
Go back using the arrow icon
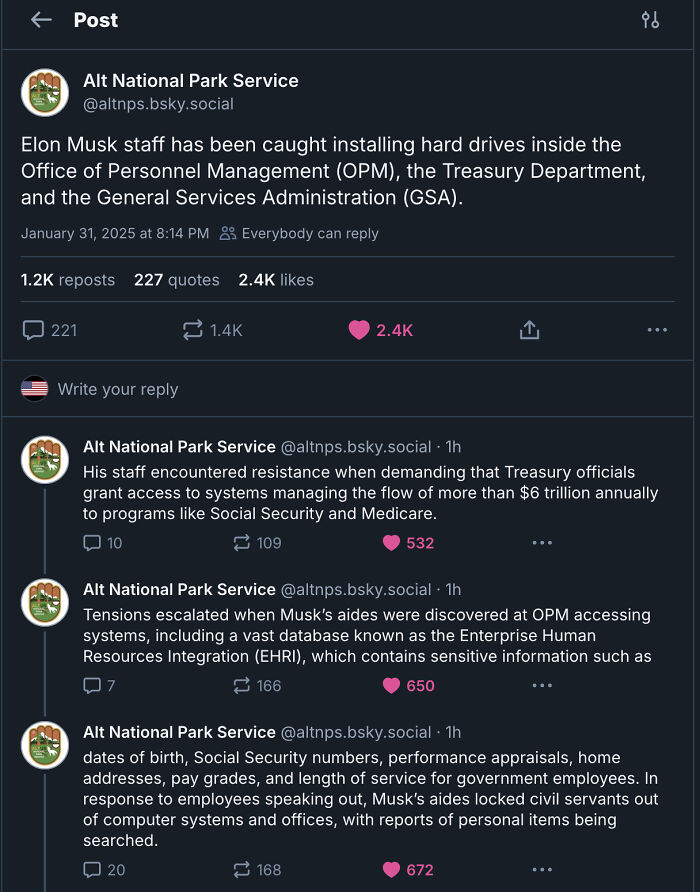coord(41,20)
